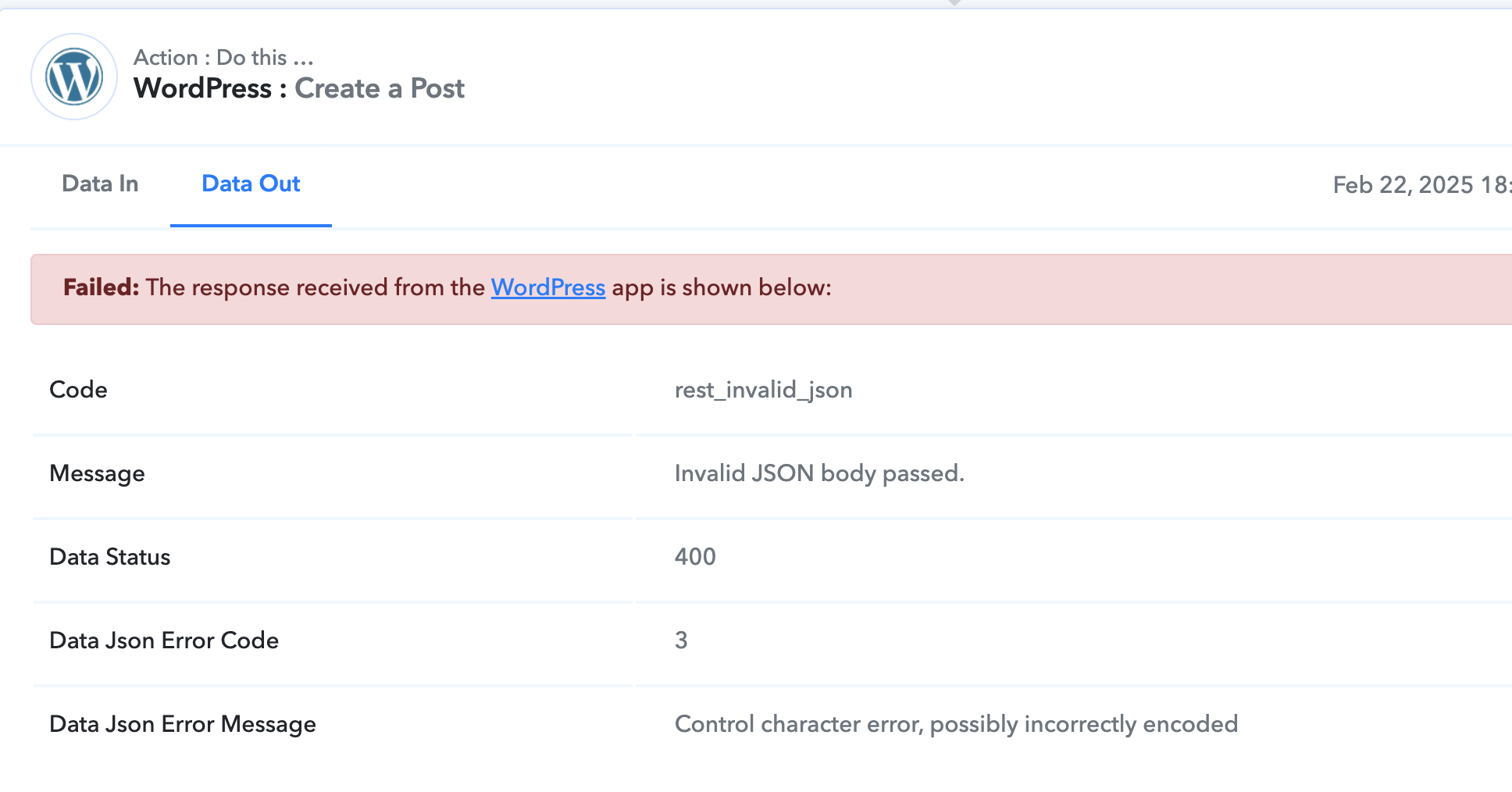
Task: Click the Code row label
Action: (x=78, y=390)
